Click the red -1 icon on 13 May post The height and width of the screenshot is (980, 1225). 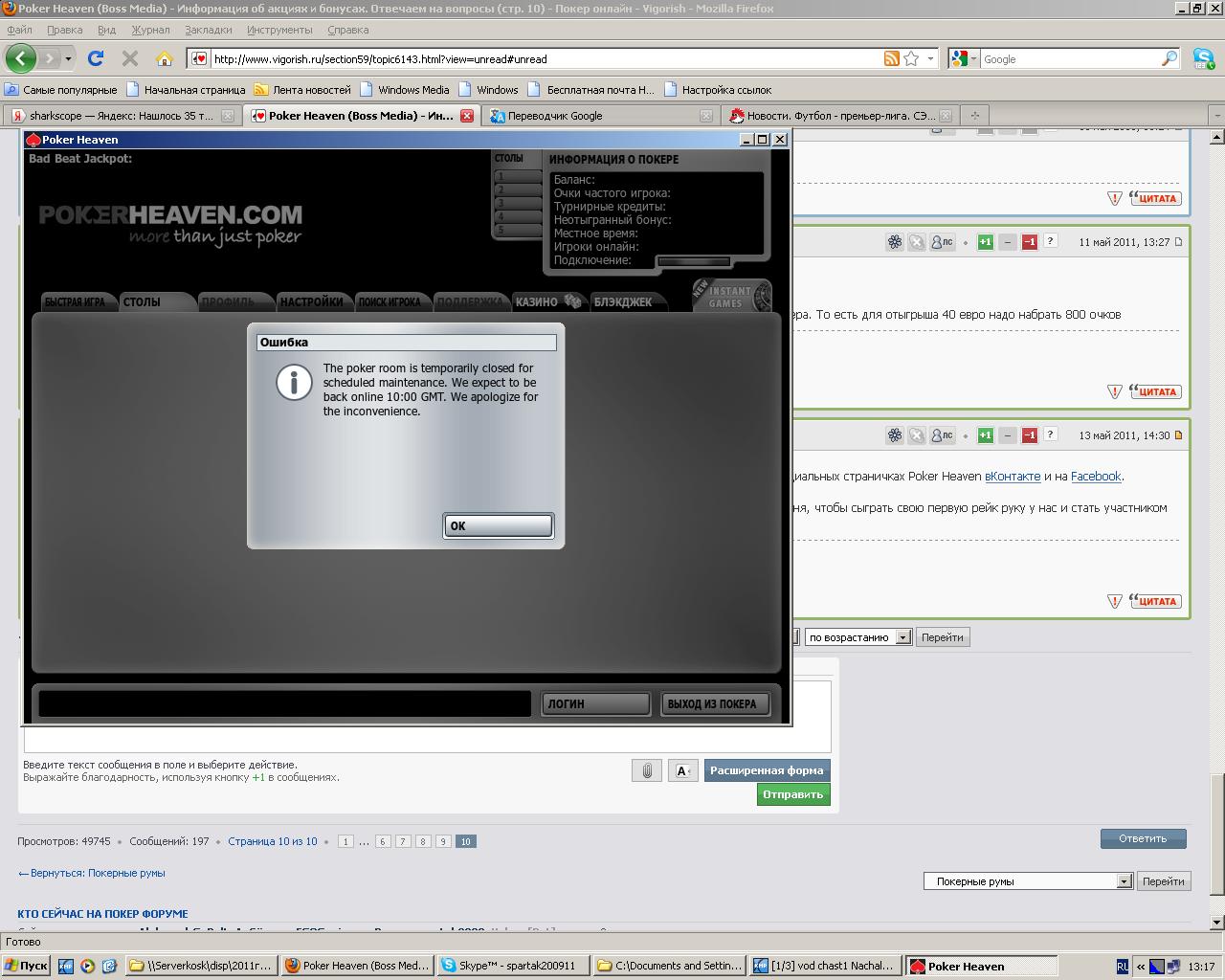1030,435
